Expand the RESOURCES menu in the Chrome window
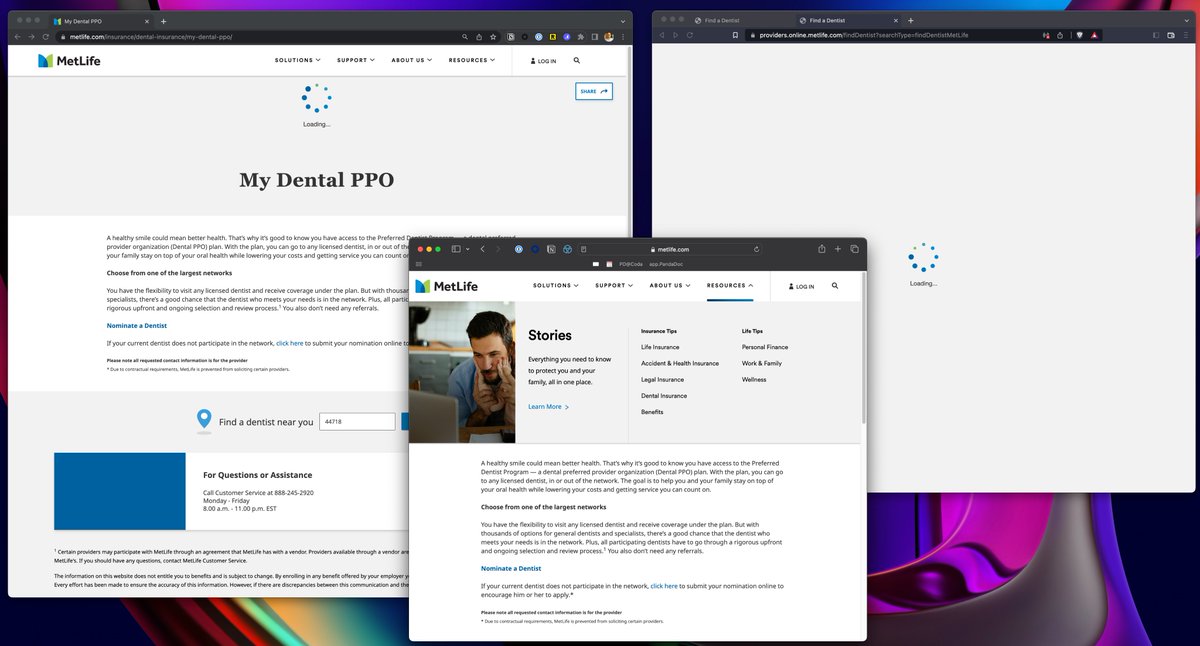The width and height of the screenshot is (1200, 646). point(471,60)
